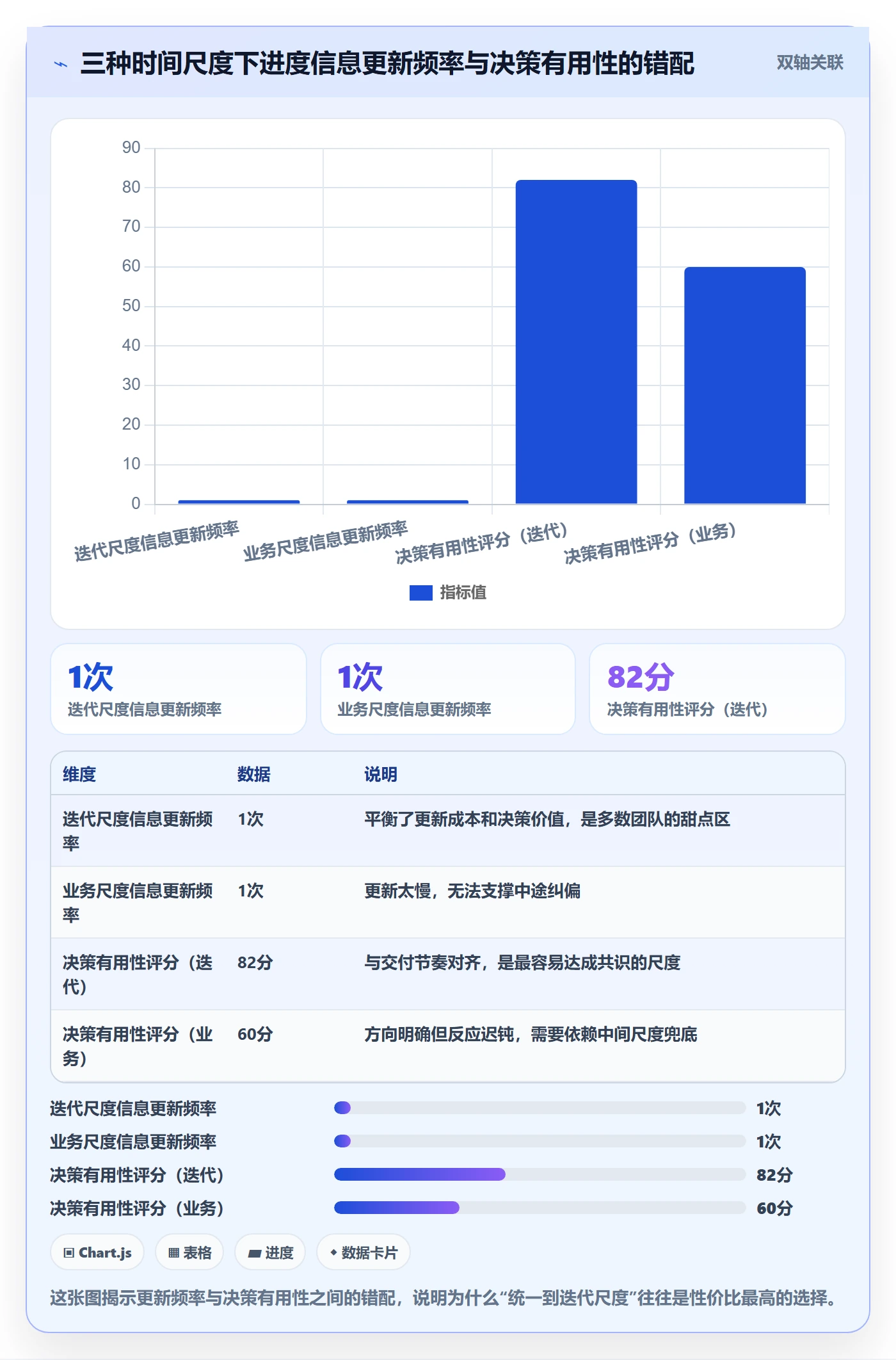Open the 1次 迭代尺度信息更新频率 stat card
The width and height of the screenshot is (896, 1360).
[179, 689]
